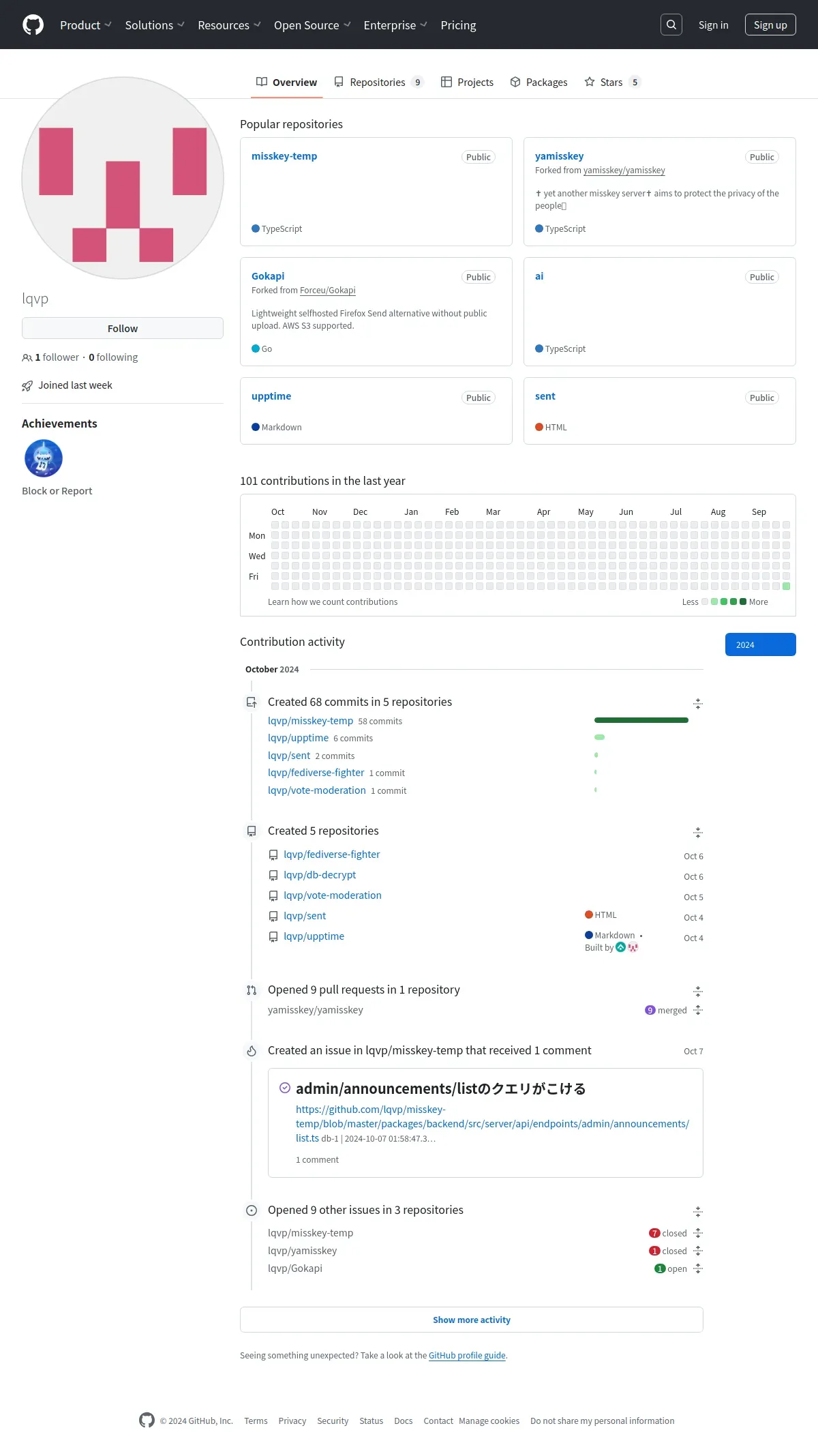Follow the user lqvp
818x1456 pixels.
123,328
